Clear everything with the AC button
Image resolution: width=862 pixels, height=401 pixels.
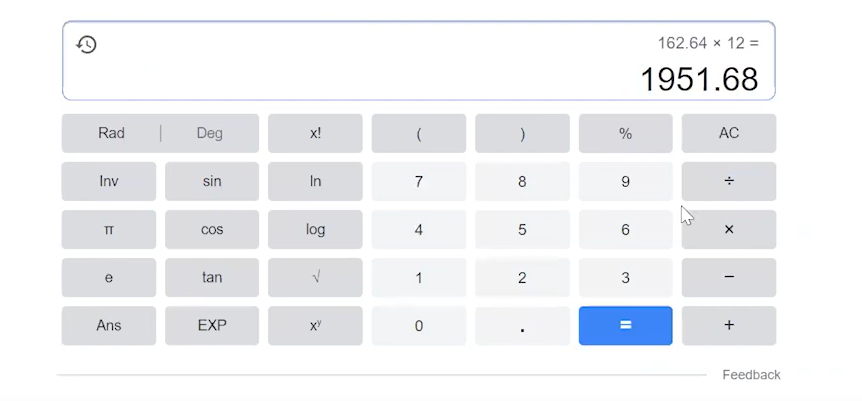[729, 133]
